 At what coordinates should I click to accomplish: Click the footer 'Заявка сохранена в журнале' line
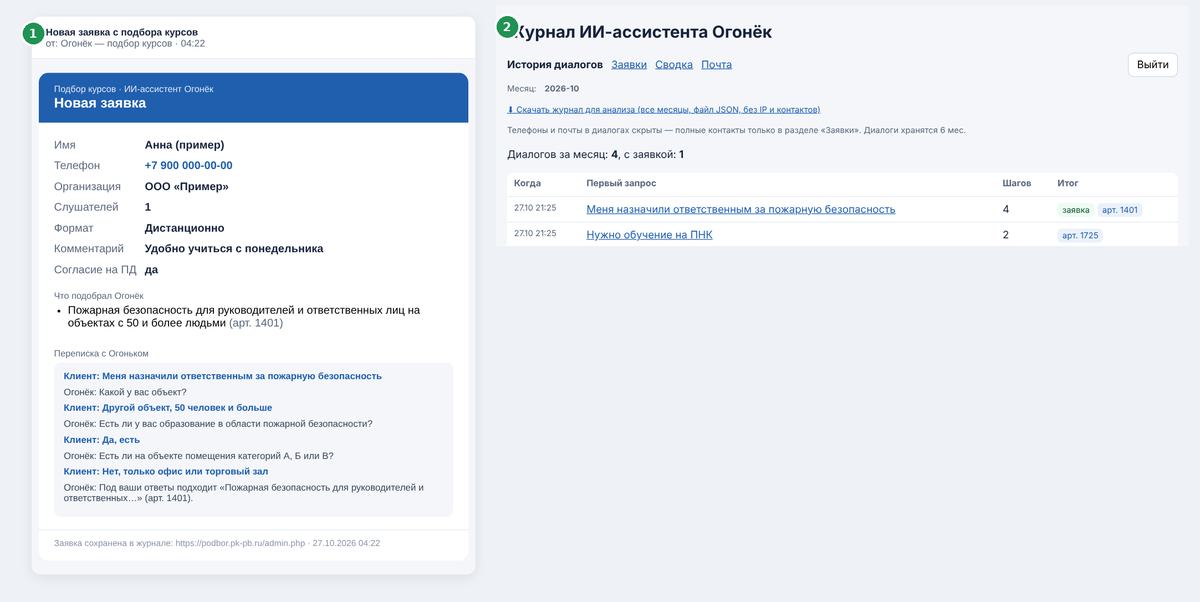tap(217, 543)
